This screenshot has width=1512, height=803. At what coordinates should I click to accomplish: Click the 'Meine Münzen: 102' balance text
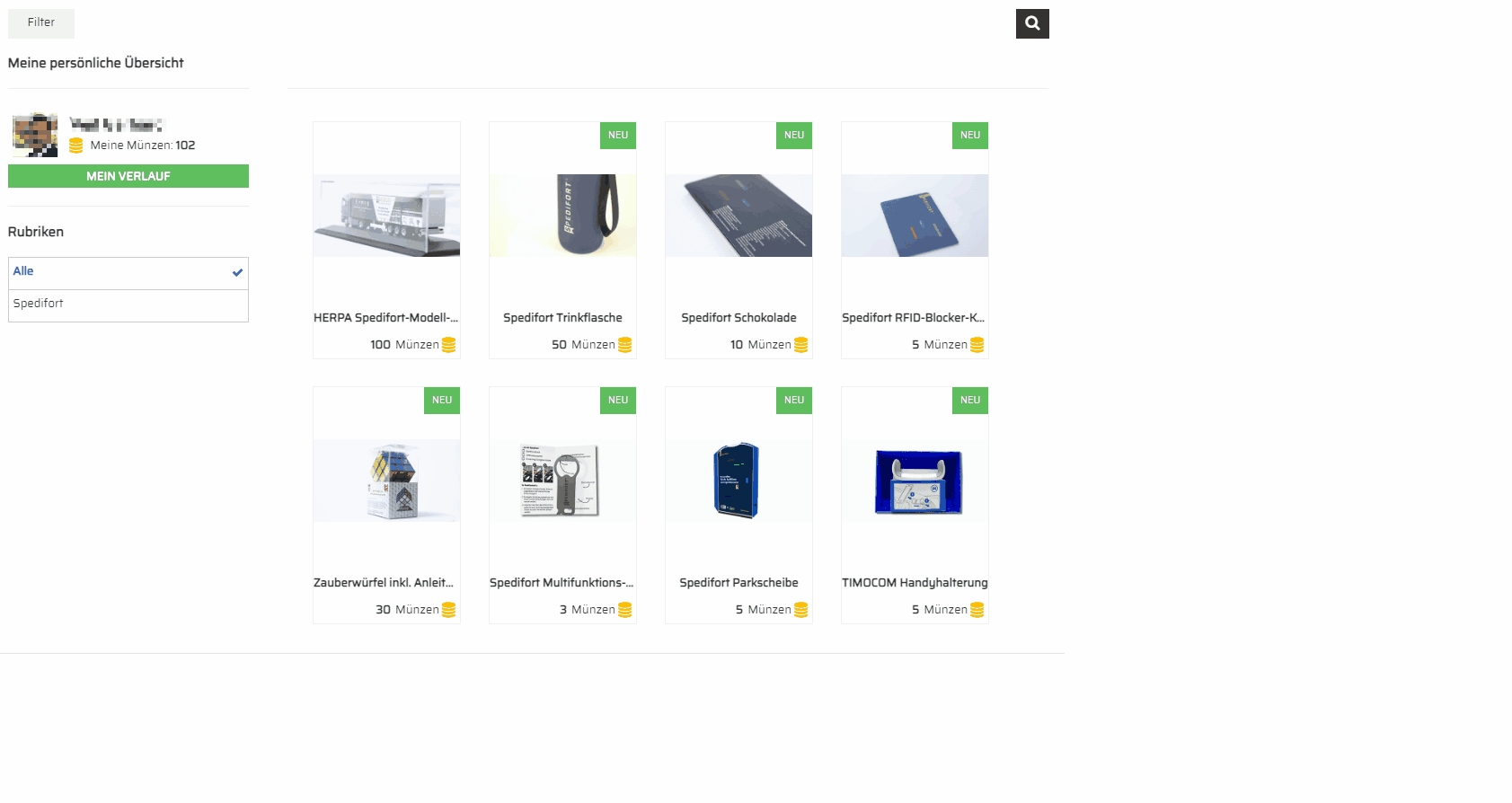point(143,146)
